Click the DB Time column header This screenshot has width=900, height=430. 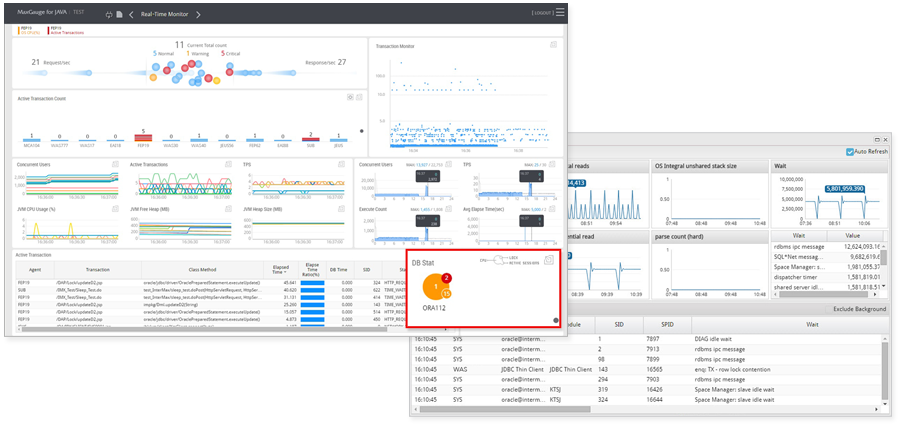coord(340,269)
